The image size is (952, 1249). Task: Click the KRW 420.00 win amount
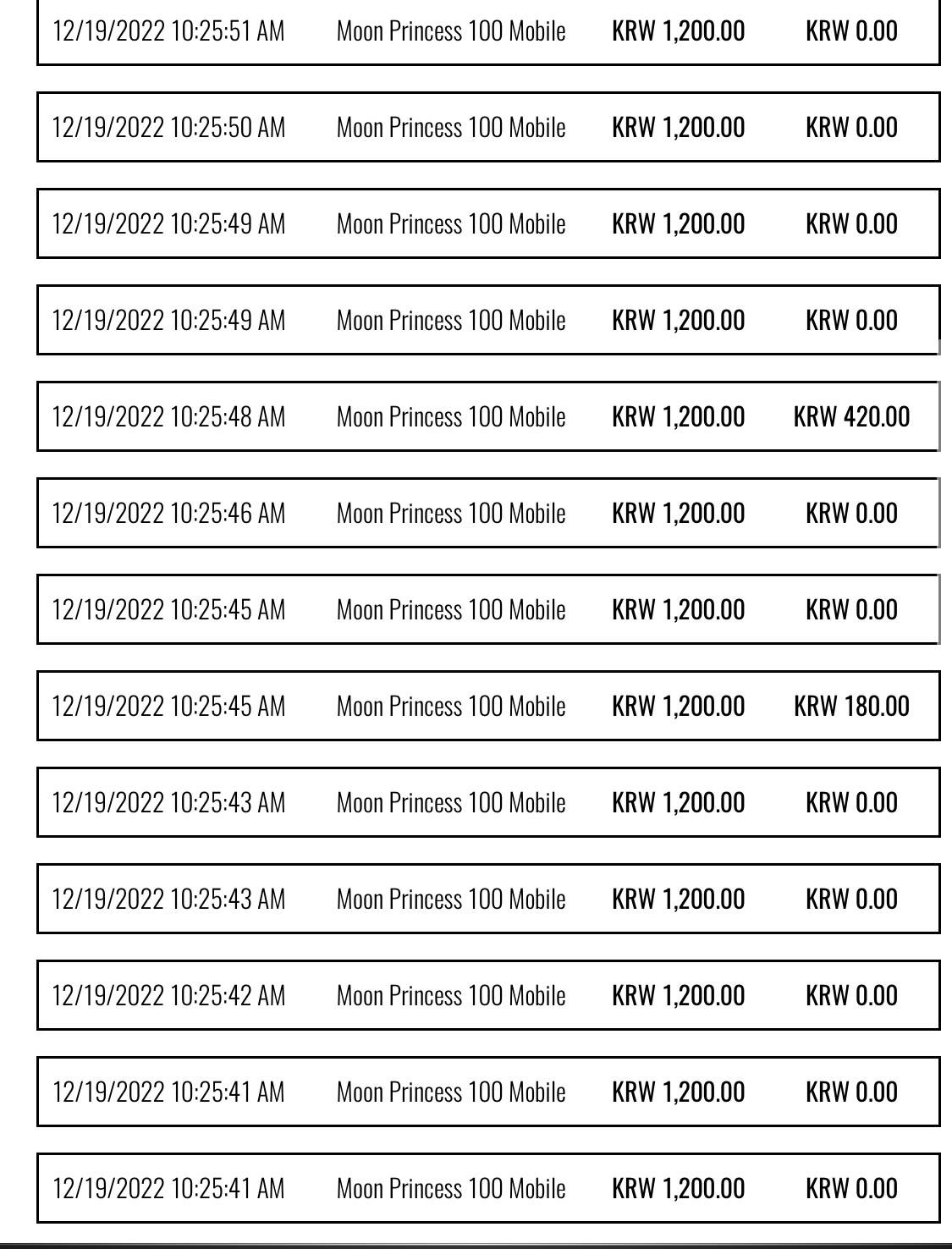(852, 417)
